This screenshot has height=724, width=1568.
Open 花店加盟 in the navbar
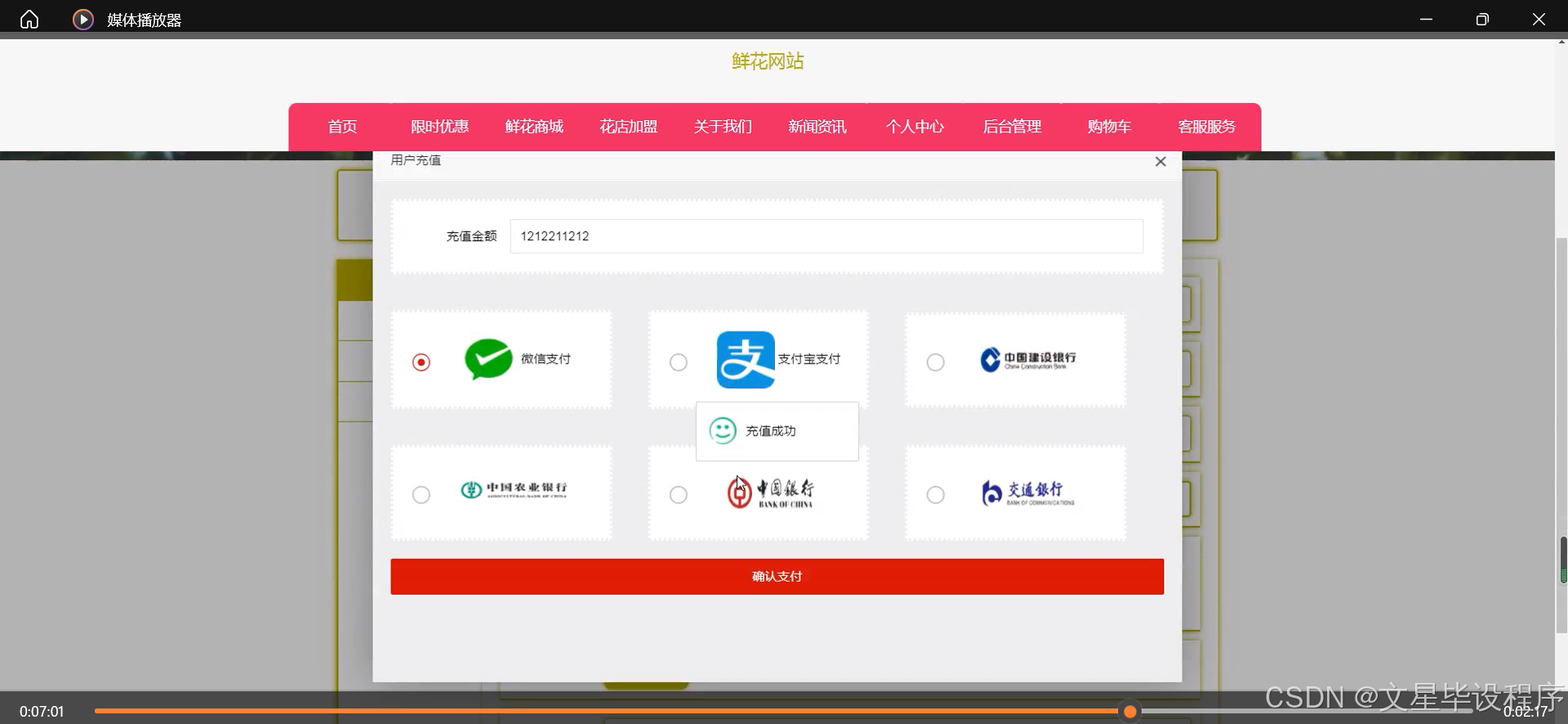tap(628, 127)
